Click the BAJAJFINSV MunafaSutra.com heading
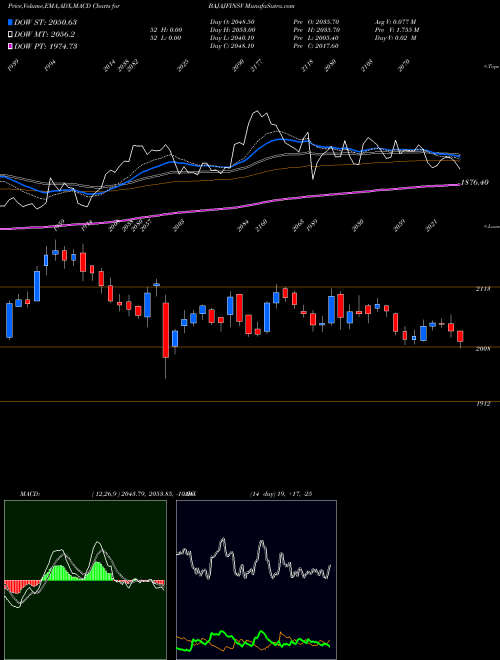This screenshot has height=660, width=500. click(251, 6)
